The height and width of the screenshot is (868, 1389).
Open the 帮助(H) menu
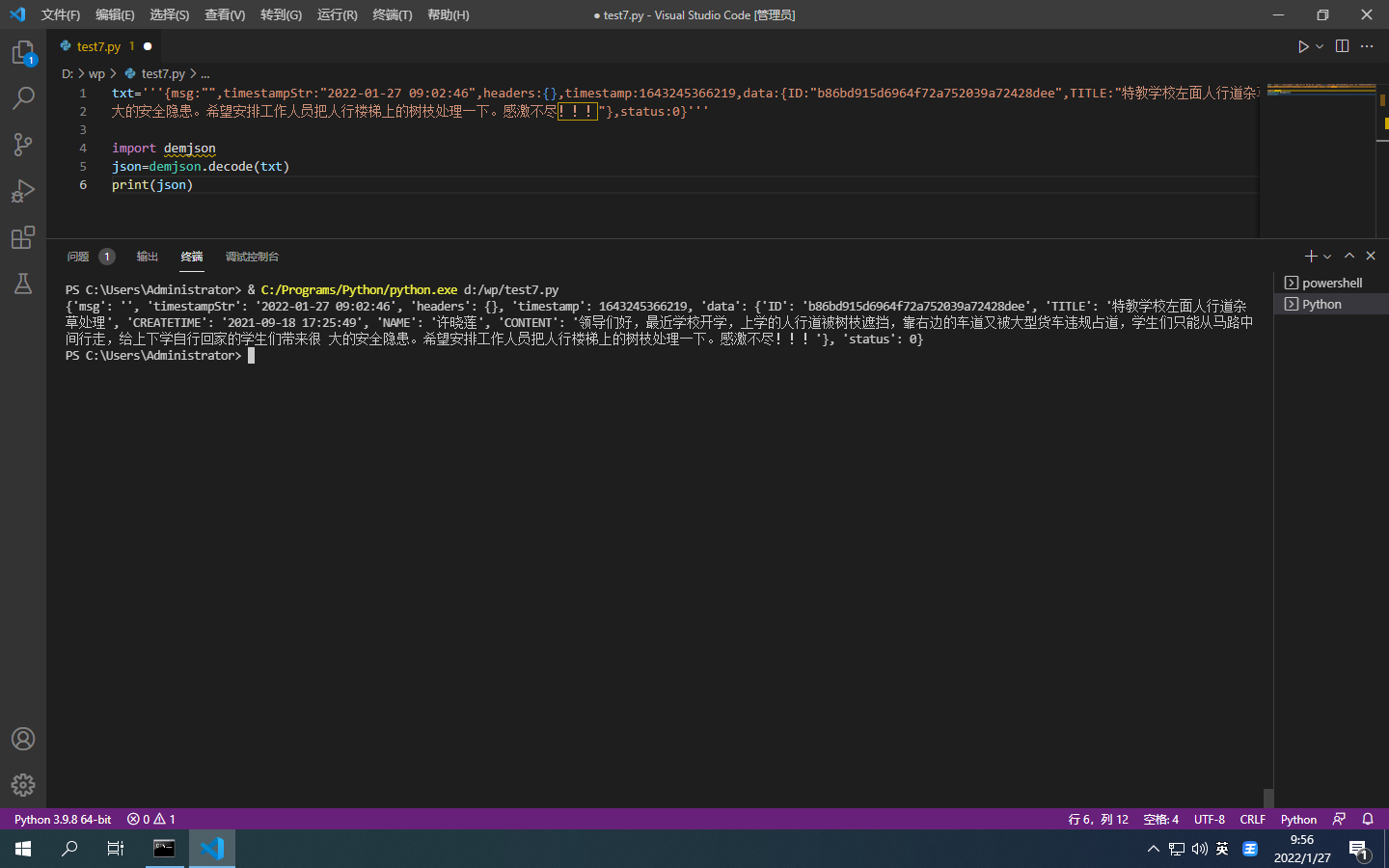[x=449, y=14]
